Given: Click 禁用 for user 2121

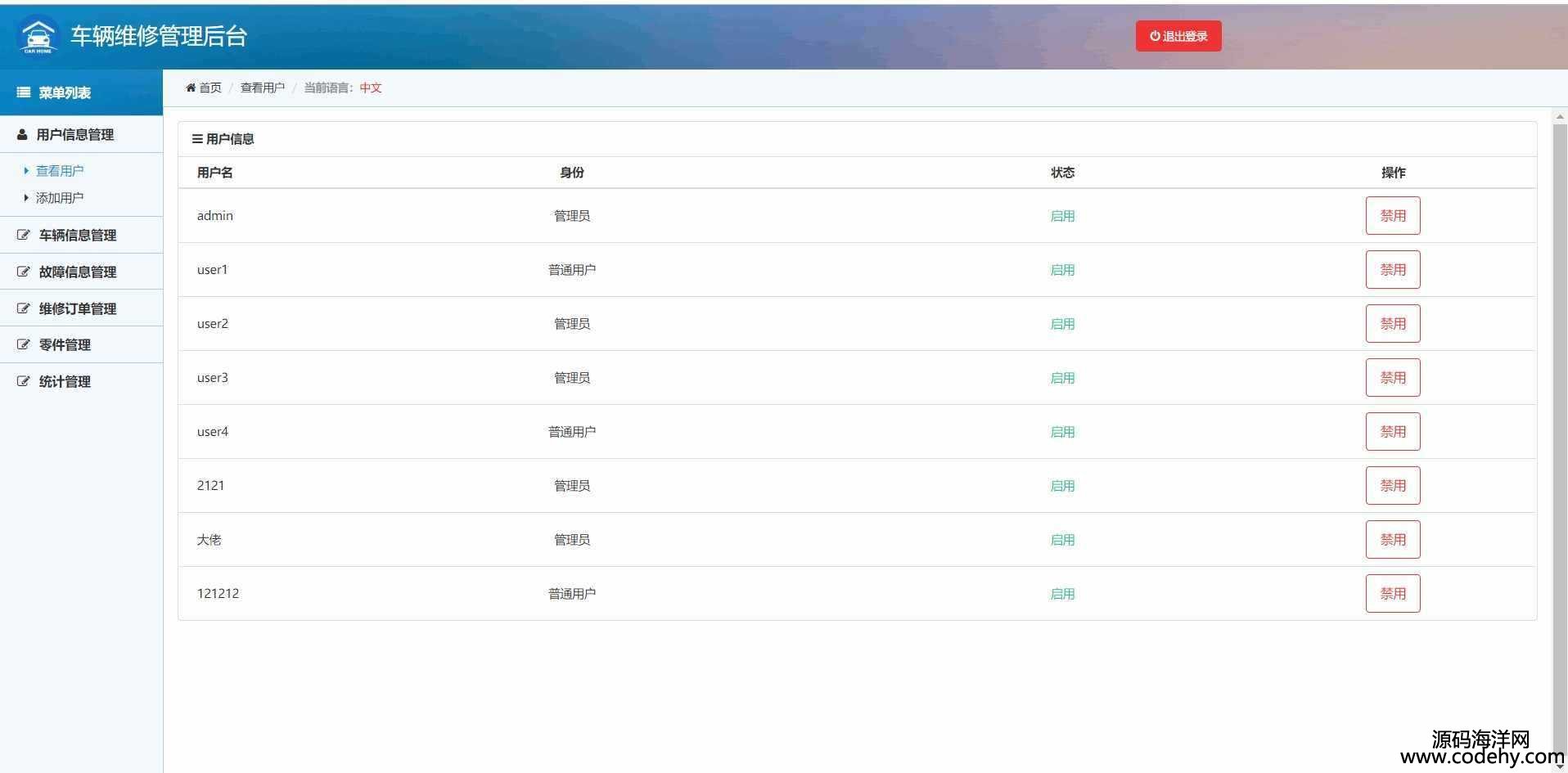Looking at the screenshot, I should click(x=1393, y=486).
